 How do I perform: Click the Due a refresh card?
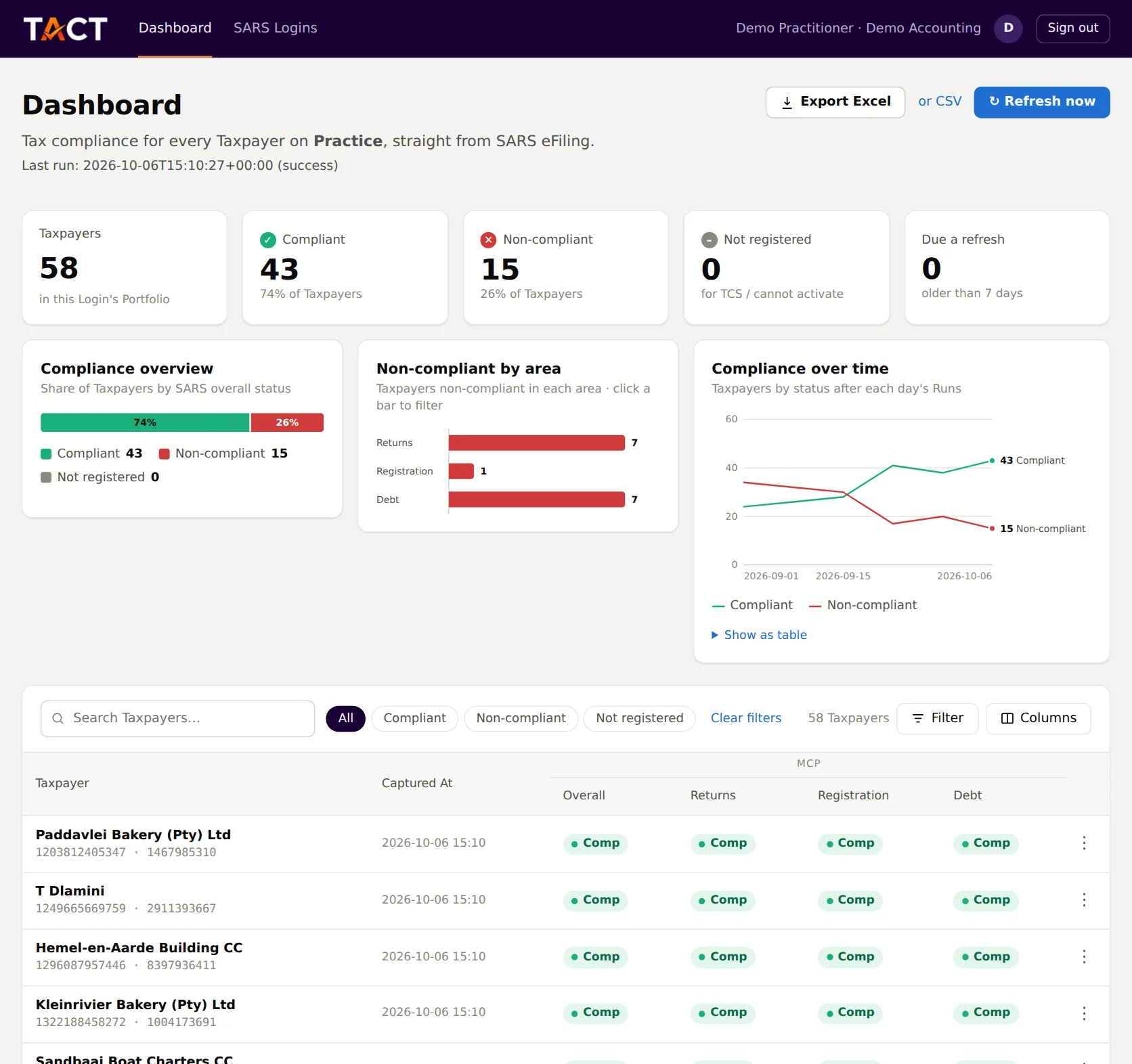click(1007, 268)
